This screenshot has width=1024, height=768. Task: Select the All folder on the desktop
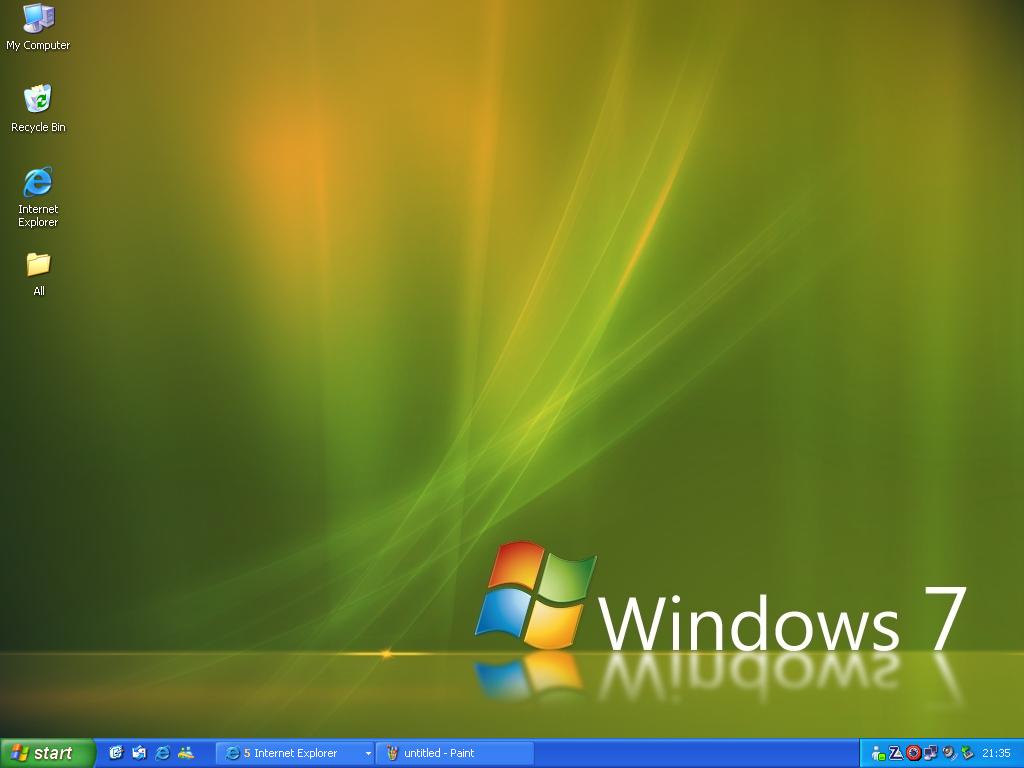pos(39,274)
